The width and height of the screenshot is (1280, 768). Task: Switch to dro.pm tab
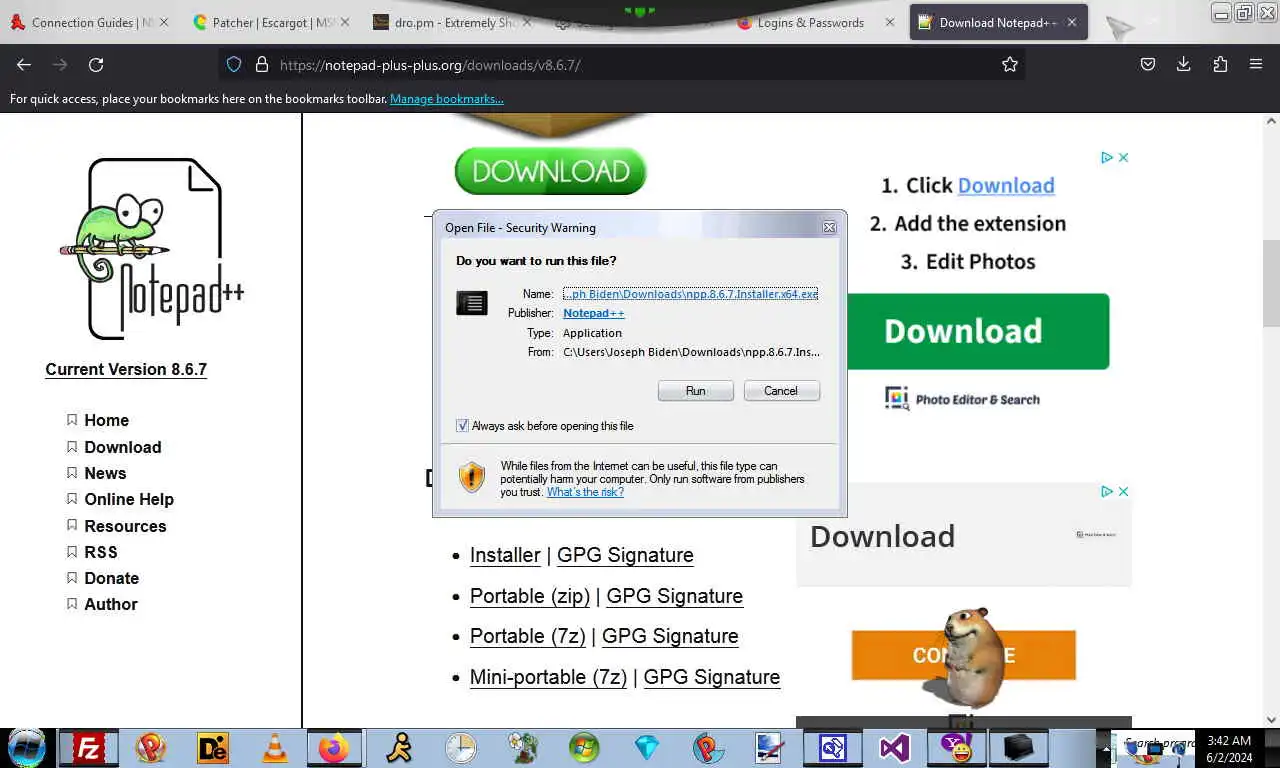[x=452, y=22]
